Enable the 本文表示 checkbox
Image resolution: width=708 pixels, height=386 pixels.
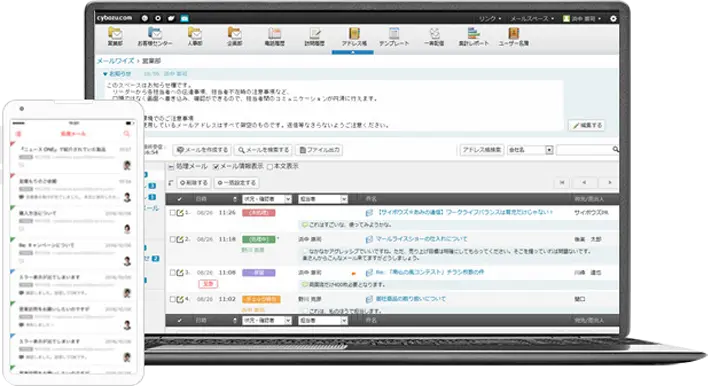[270, 167]
